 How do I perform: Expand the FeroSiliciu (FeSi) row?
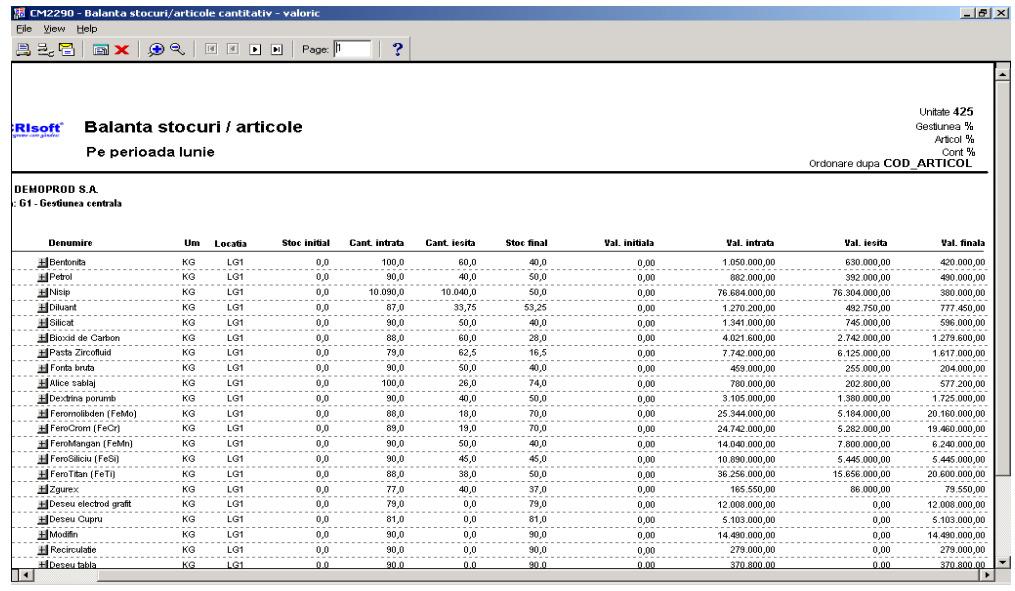(43, 459)
